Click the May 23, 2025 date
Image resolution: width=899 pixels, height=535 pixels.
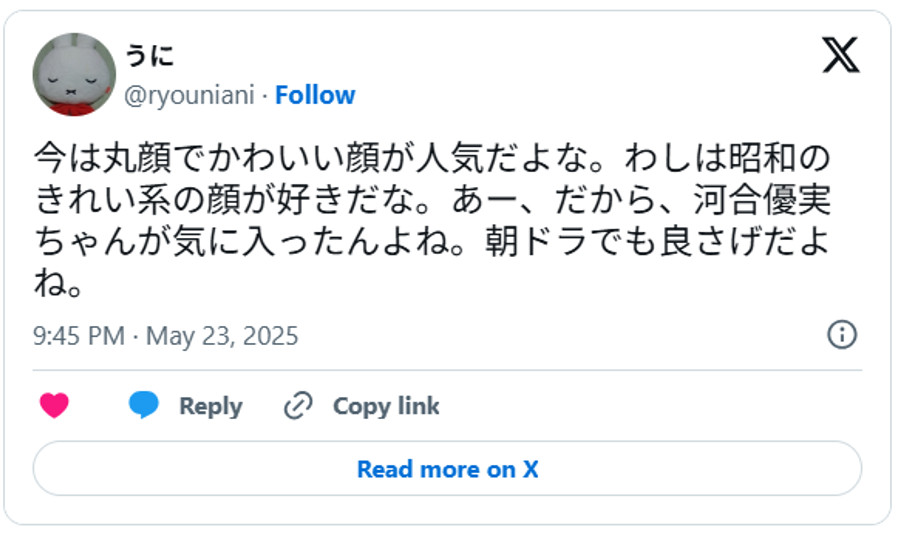coord(222,335)
